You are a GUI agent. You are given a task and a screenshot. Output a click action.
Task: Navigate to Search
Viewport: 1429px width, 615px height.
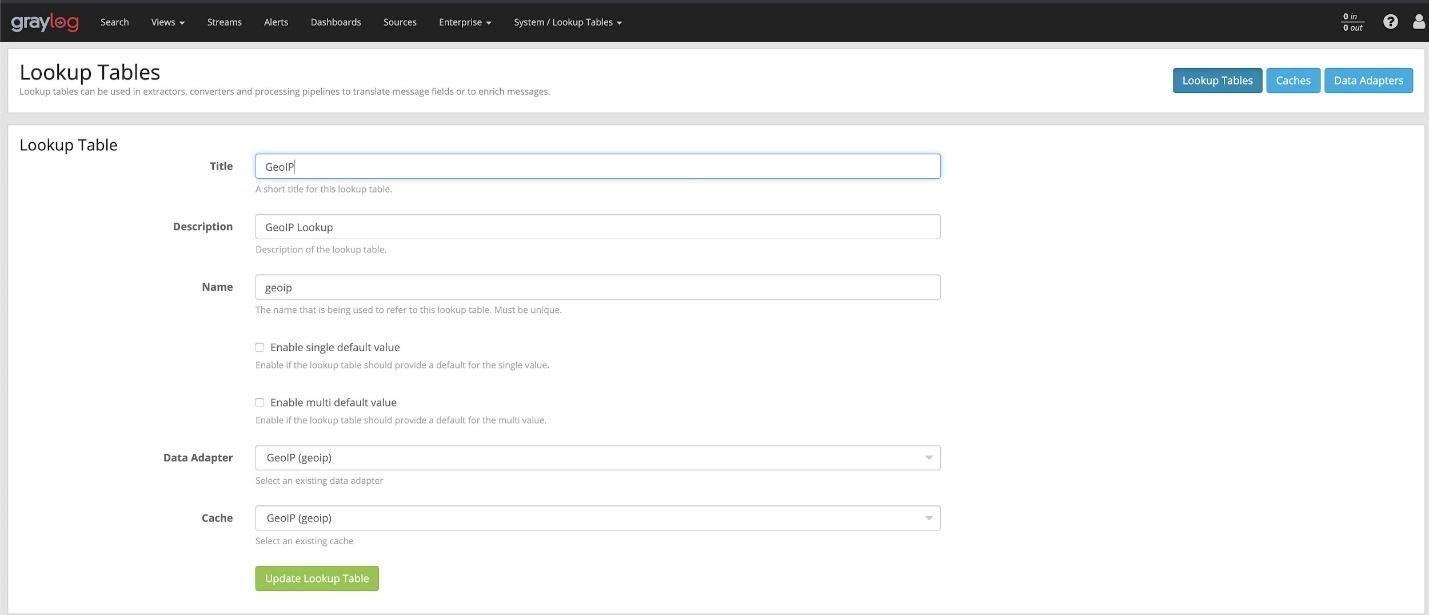114,21
